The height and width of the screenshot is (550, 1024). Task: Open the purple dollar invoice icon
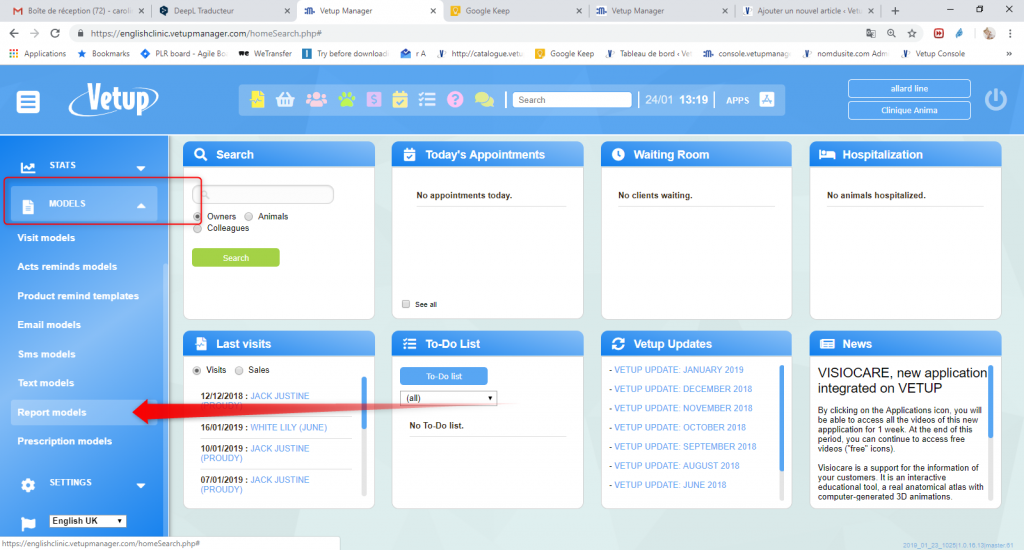tap(374, 99)
